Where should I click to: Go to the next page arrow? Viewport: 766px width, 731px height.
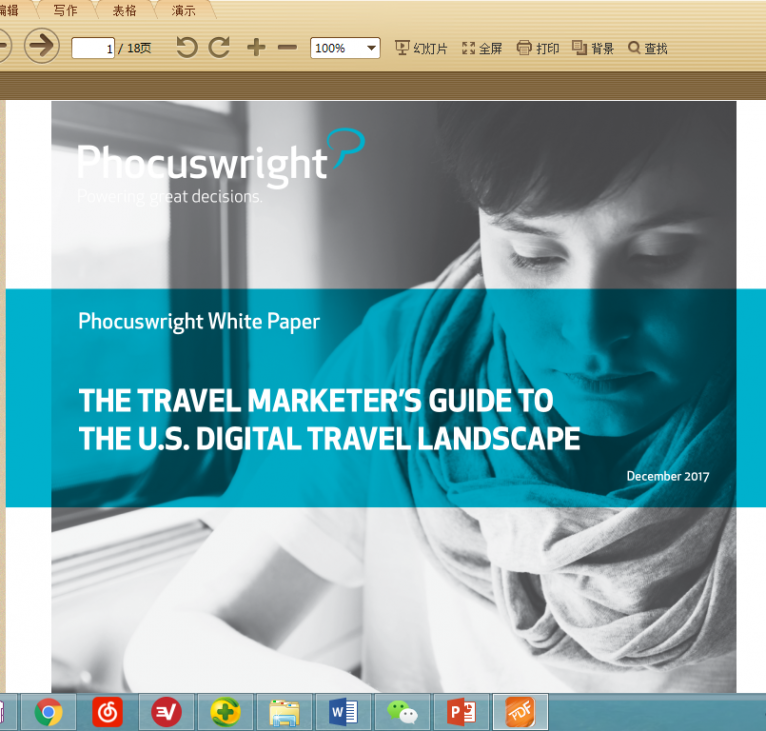point(41,46)
